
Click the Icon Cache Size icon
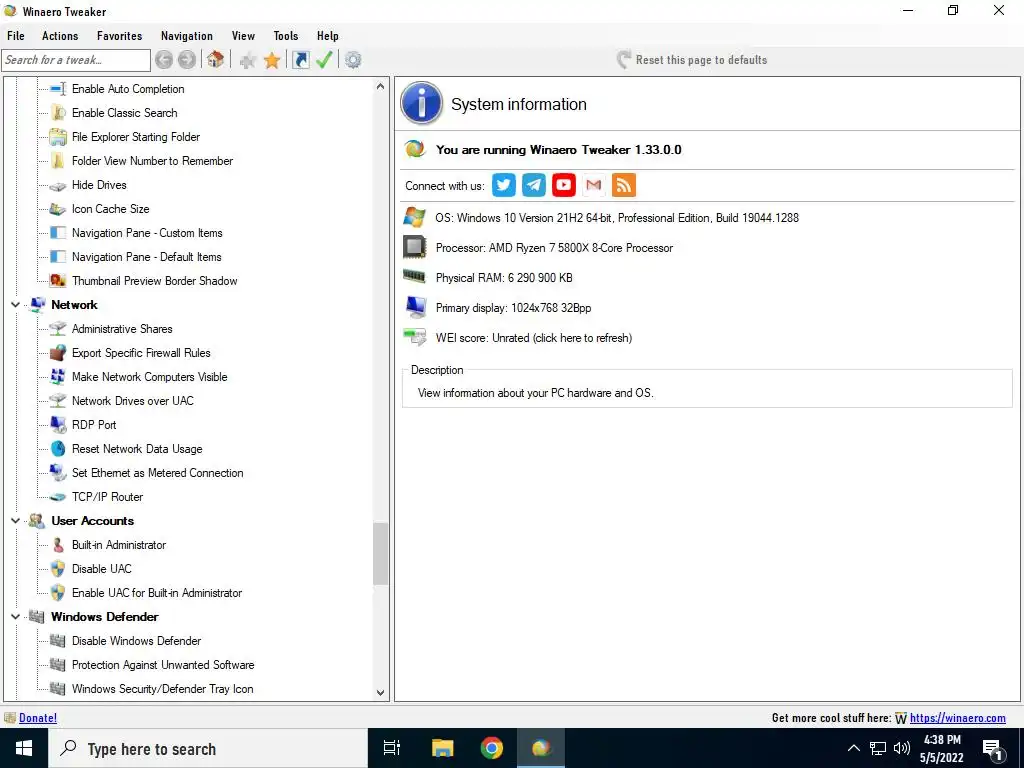click(x=58, y=209)
